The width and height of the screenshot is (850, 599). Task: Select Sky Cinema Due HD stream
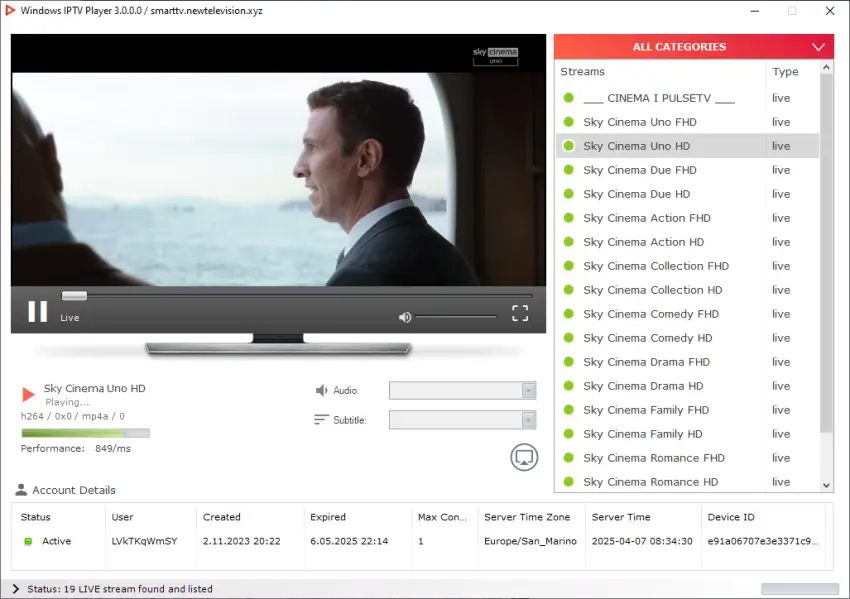click(x=687, y=194)
